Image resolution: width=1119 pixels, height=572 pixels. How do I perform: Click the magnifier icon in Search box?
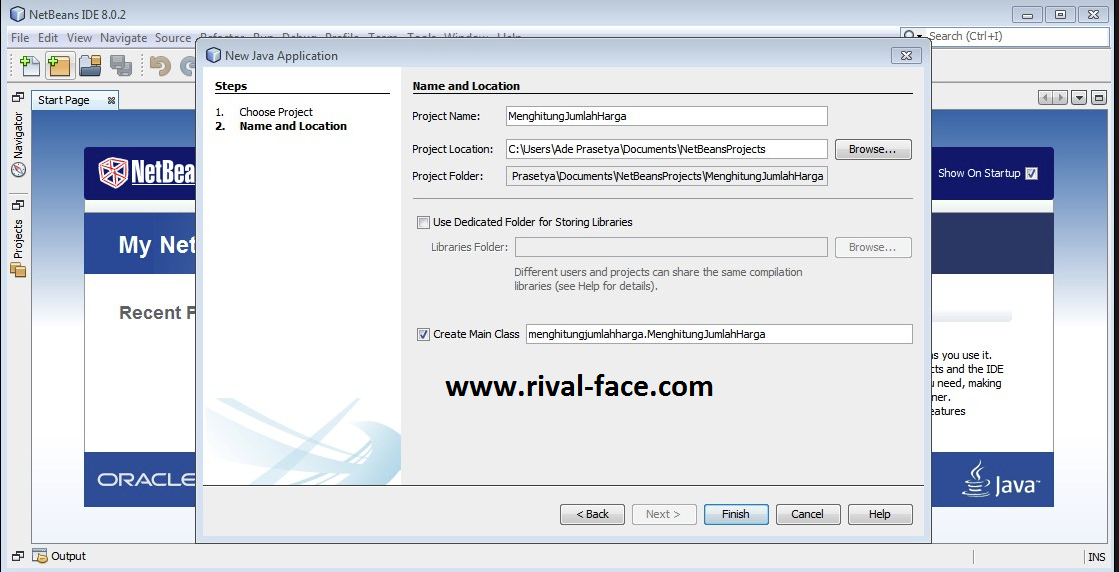[x=911, y=36]
